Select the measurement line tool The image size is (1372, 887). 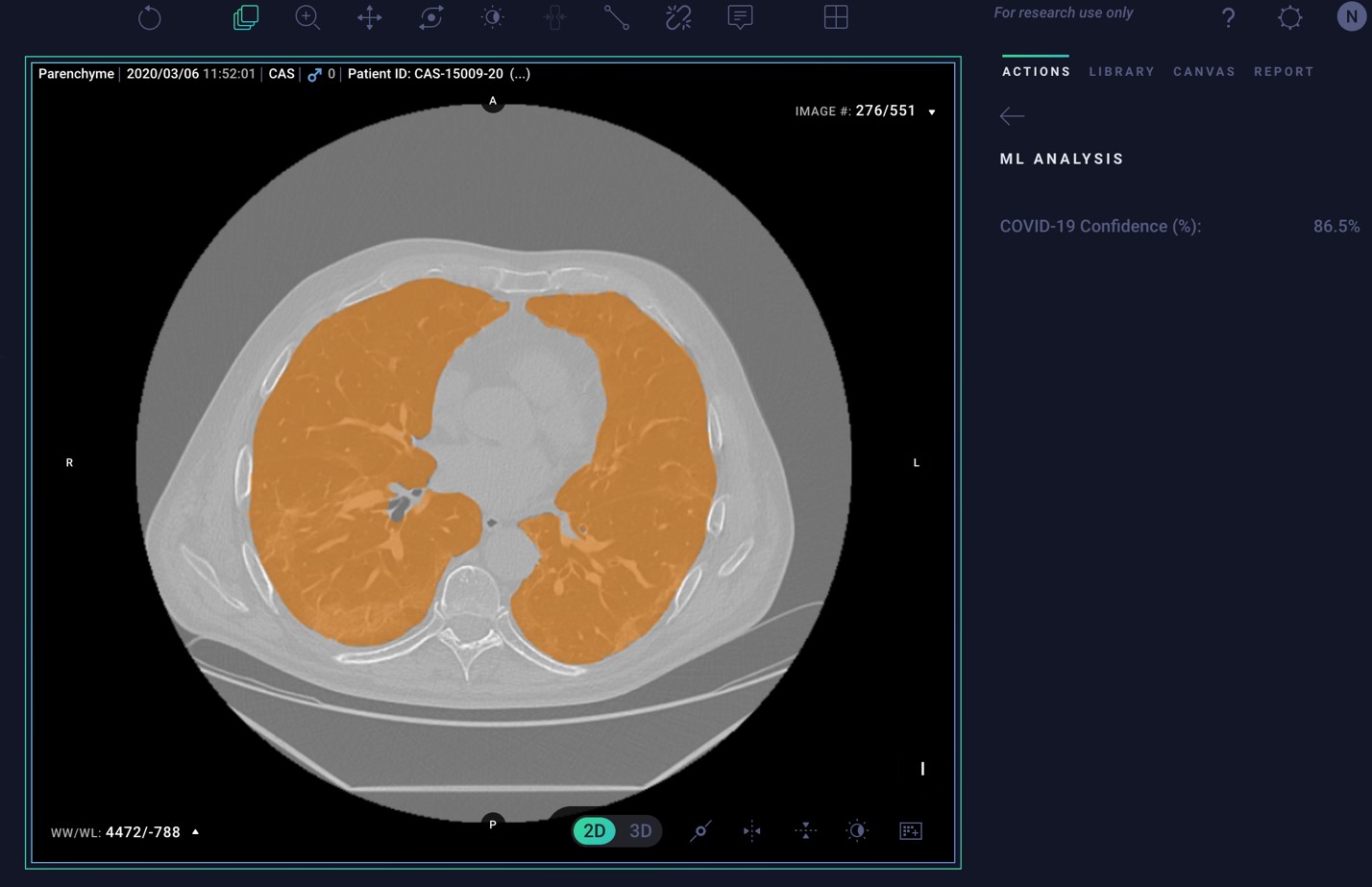(617, 17)
